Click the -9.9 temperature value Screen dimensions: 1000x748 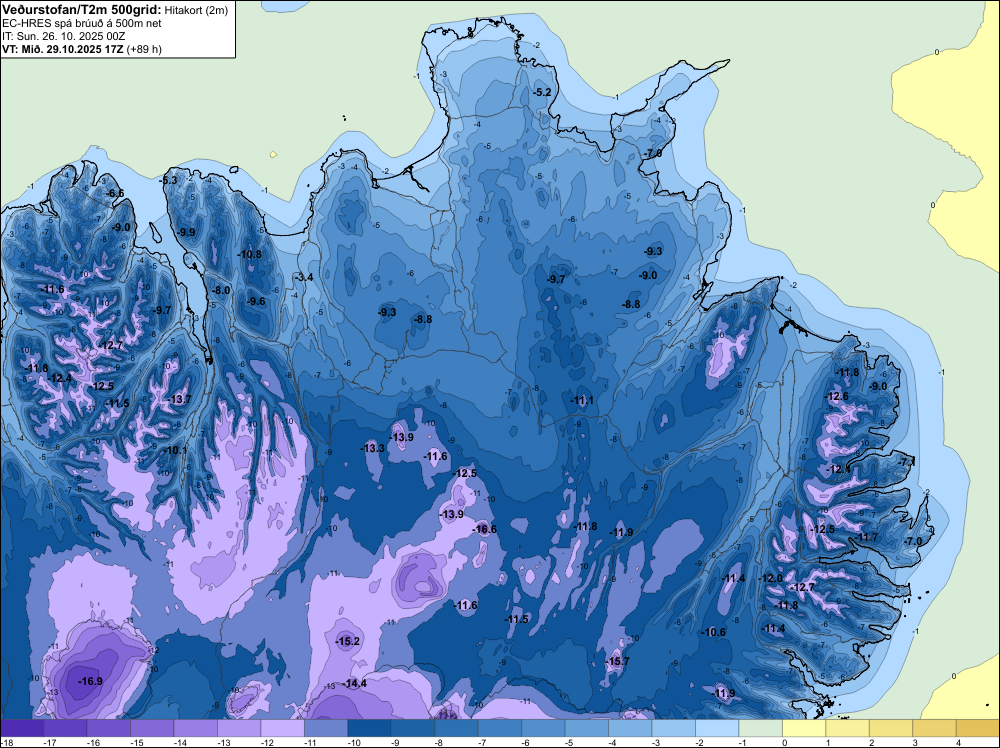click(187, 232)
